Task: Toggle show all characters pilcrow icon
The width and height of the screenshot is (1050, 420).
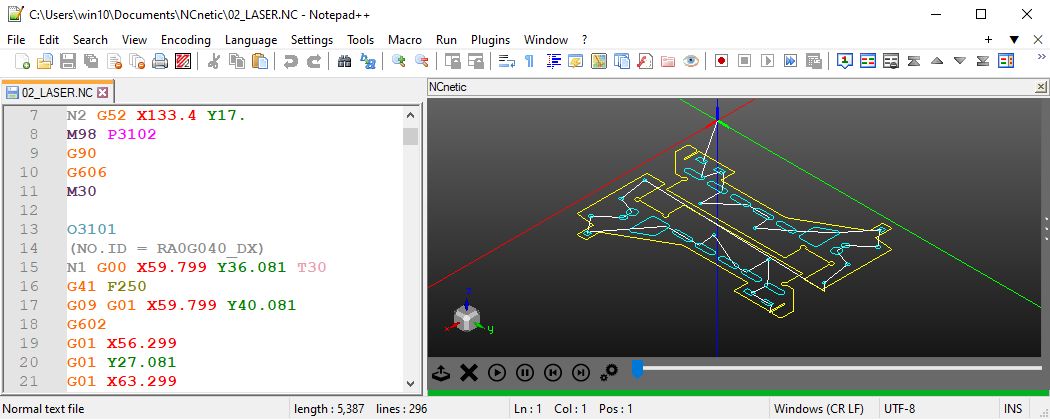Action: pos(530,62)
